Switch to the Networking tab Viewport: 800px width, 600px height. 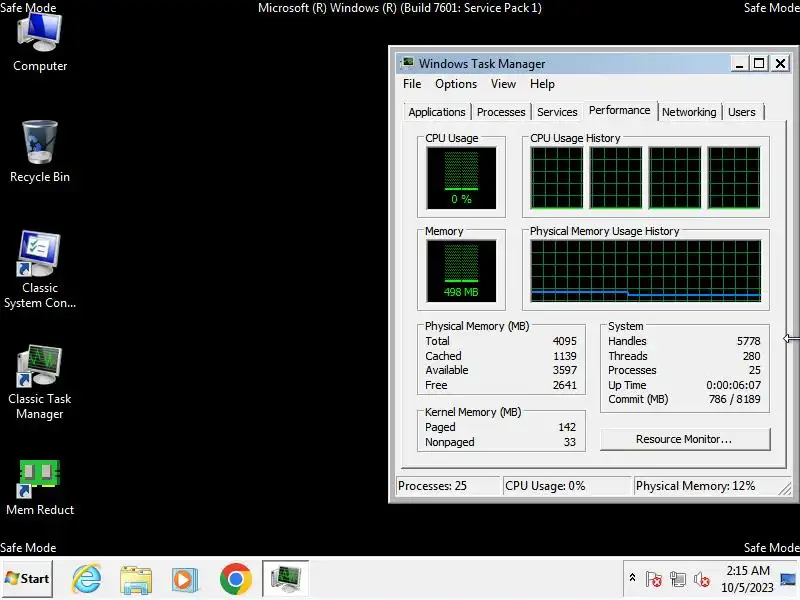click(689, 112)
